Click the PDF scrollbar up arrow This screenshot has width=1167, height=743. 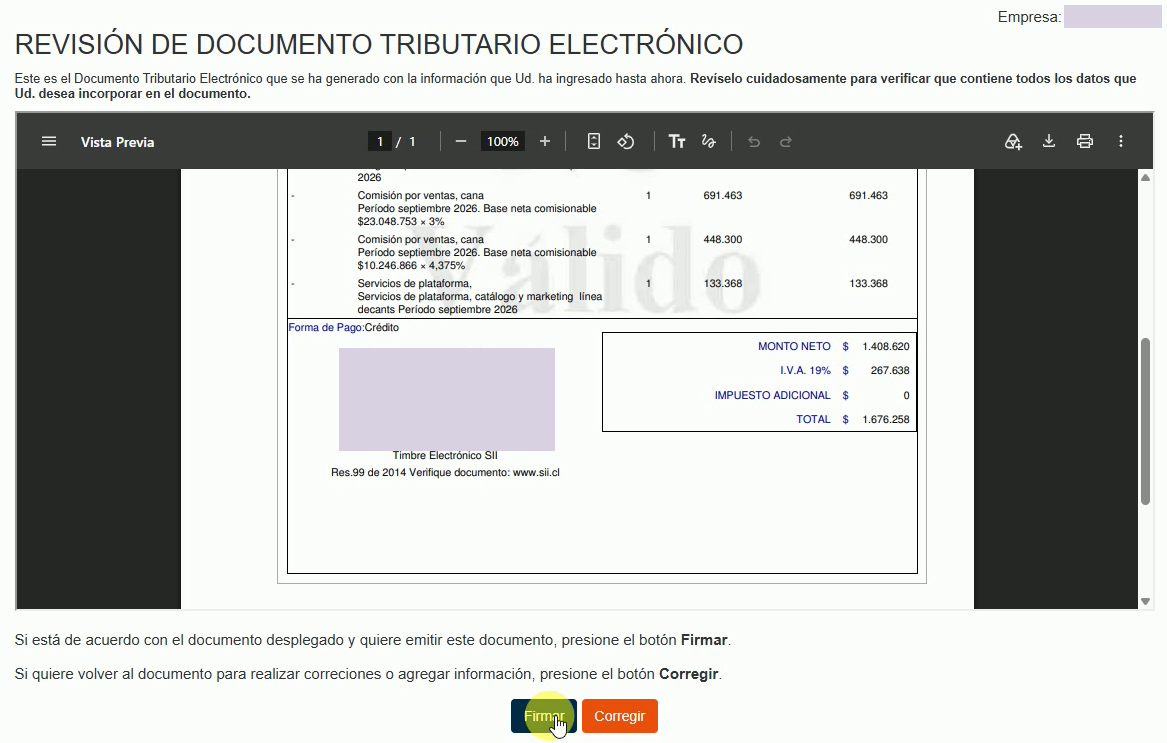(1145, 177)
